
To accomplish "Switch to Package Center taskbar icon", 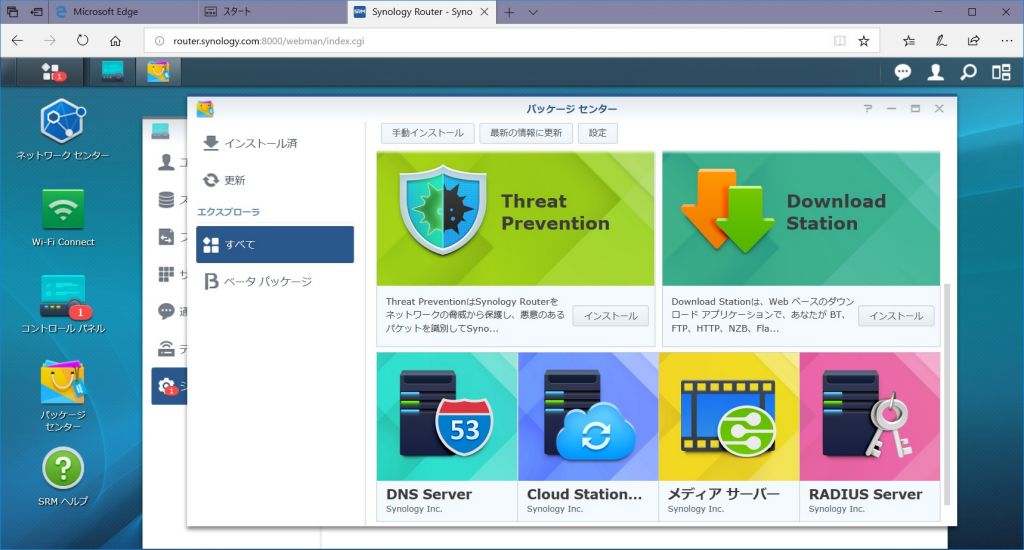I will (x=158, y=71).
